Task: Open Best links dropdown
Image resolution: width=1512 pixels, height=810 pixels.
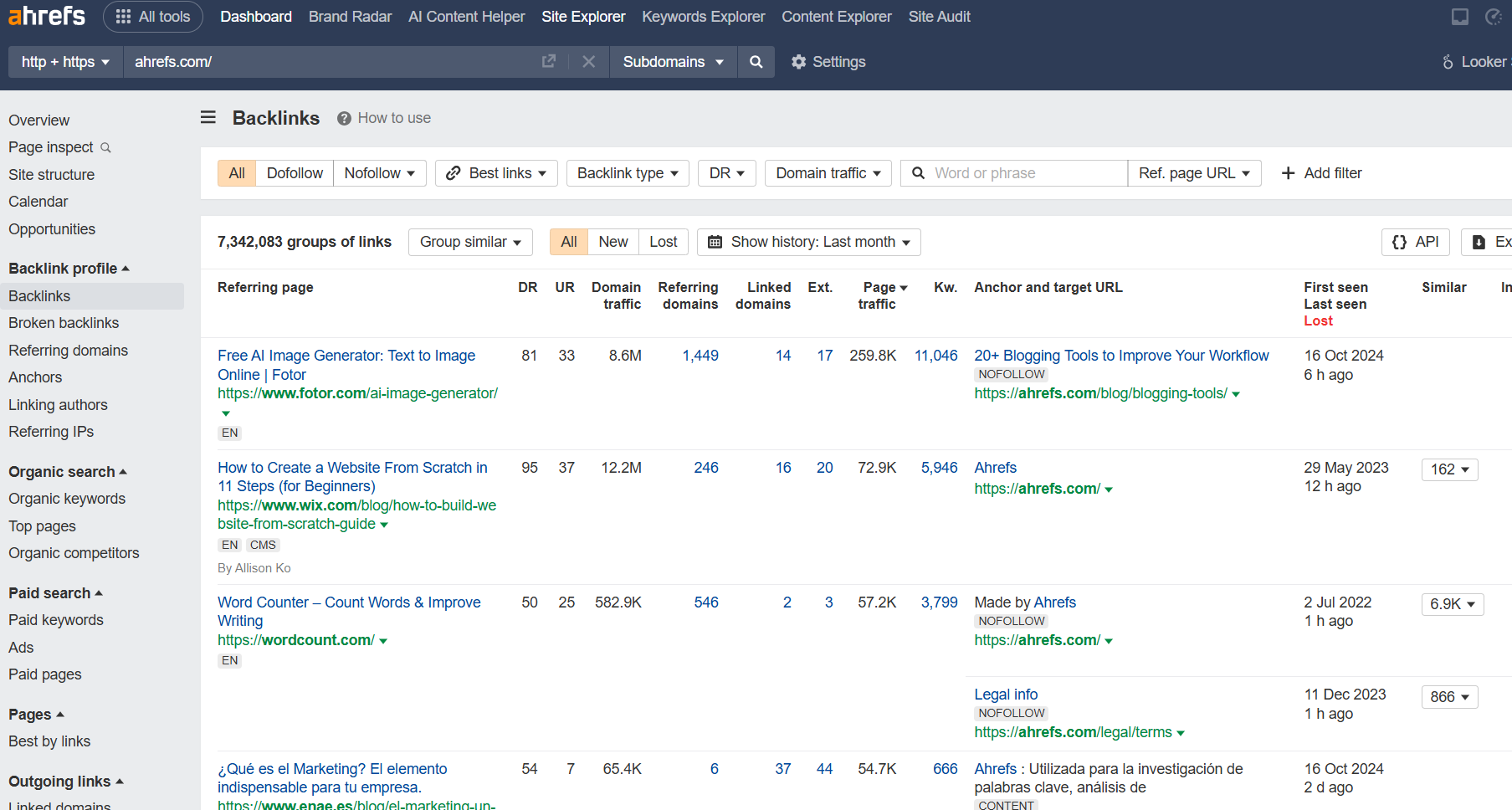Action: (x=496, y=173)
